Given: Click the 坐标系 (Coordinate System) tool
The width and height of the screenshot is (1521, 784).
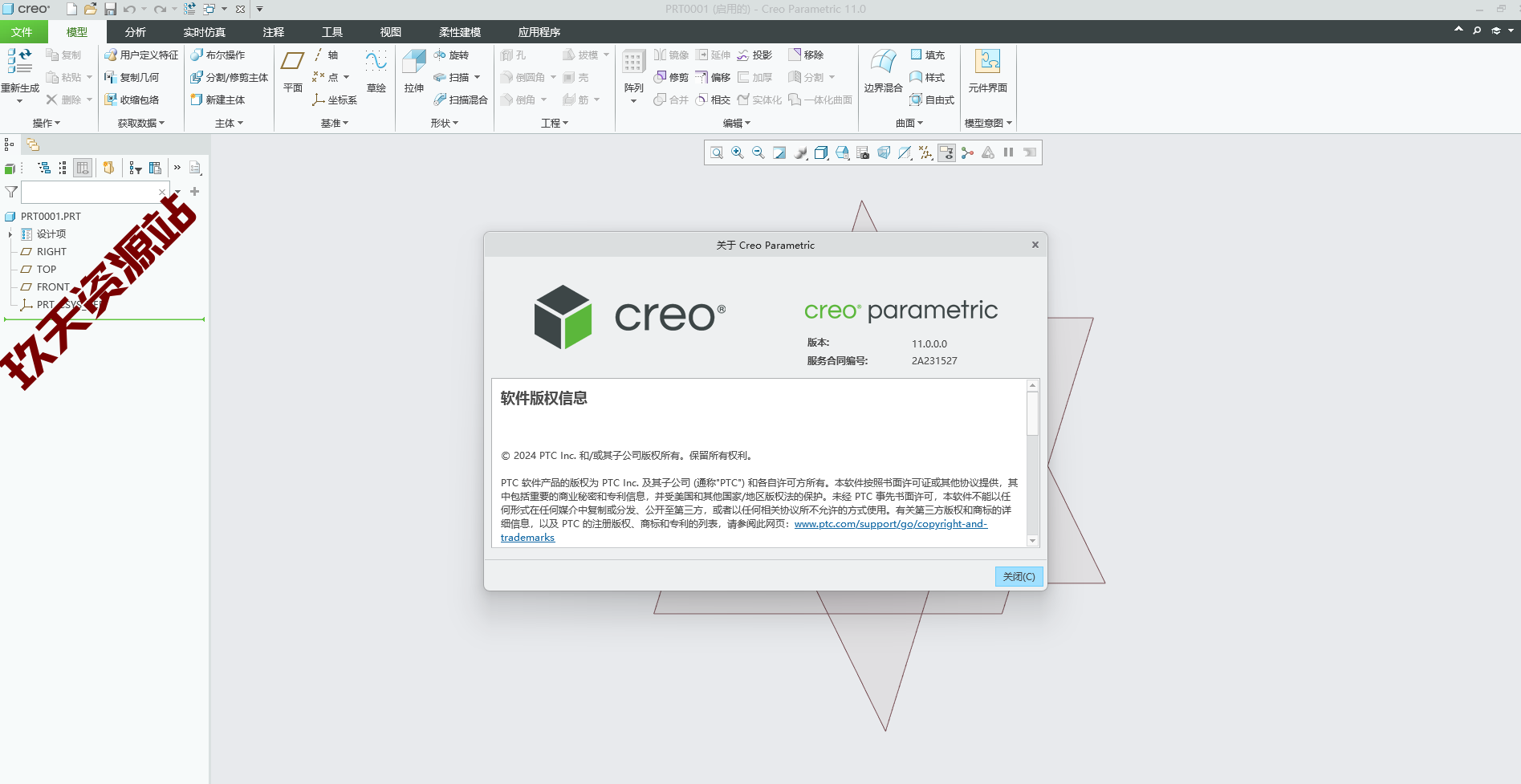Looking at the screenshot, I should 335,100.
